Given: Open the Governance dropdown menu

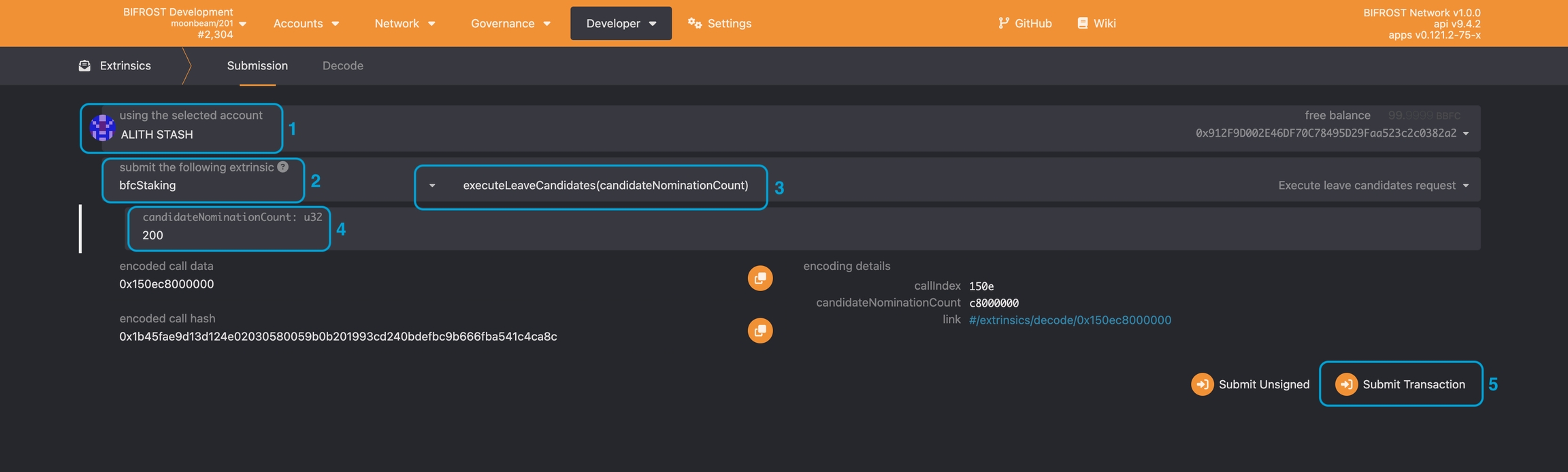Looking at the screenshot, I should click(510, 23).
